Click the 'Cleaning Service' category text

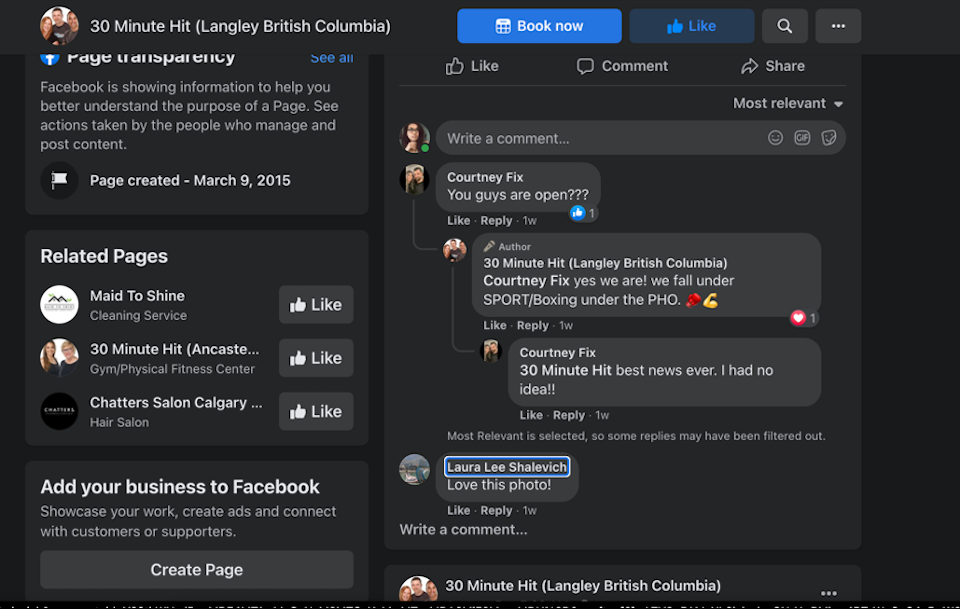point(138,316)
